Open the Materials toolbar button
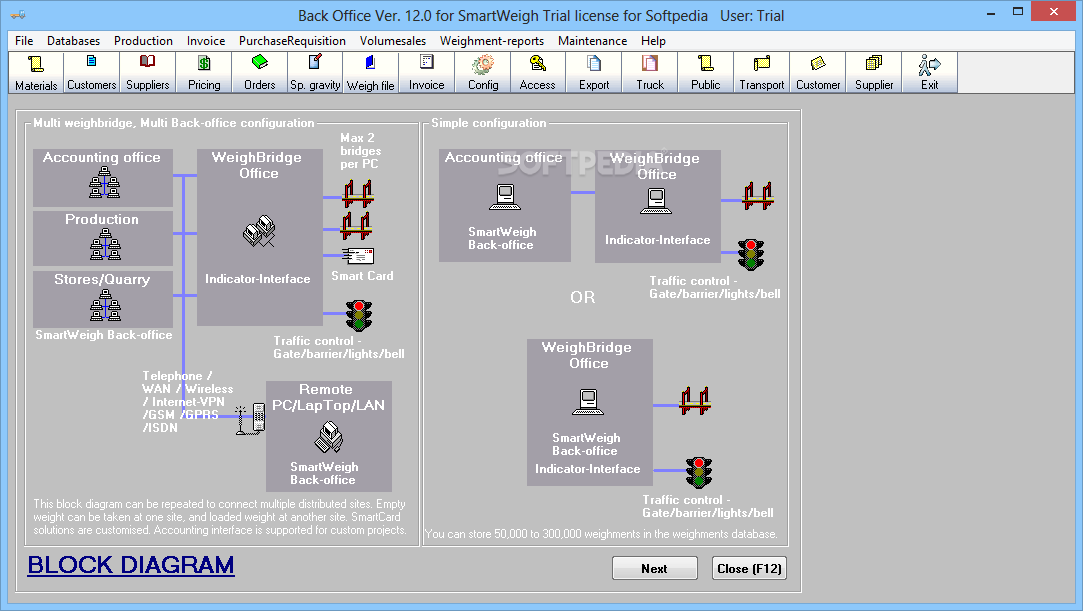Viewport: 1083px width, 611px height. [36, 72]
